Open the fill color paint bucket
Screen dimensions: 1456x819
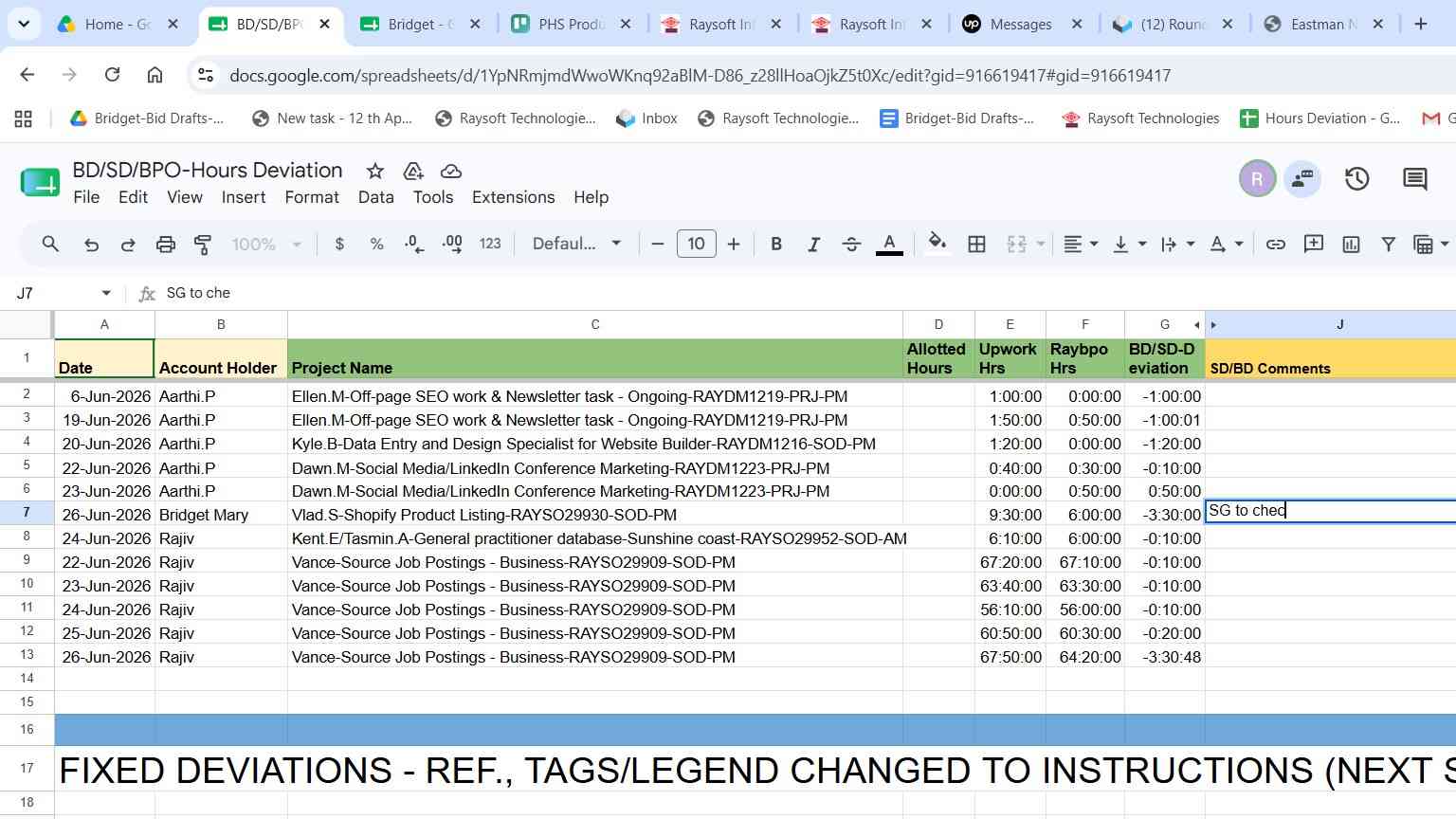[x=937, y=244]
